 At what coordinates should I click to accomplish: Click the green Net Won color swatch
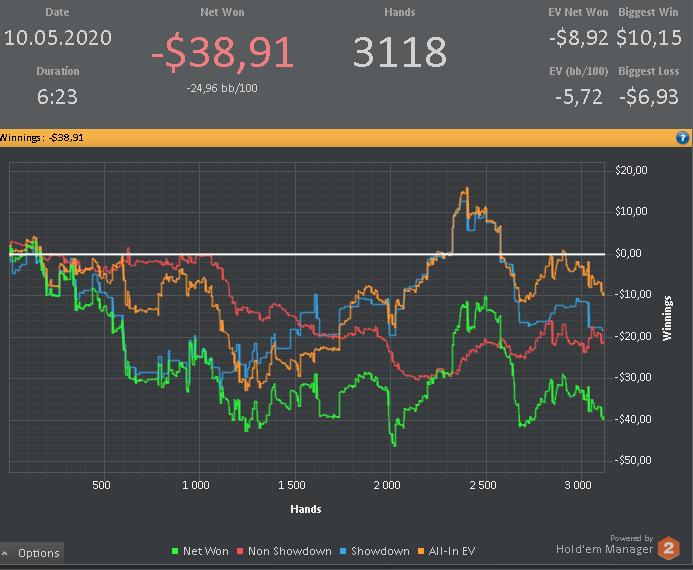coord(175,551)
